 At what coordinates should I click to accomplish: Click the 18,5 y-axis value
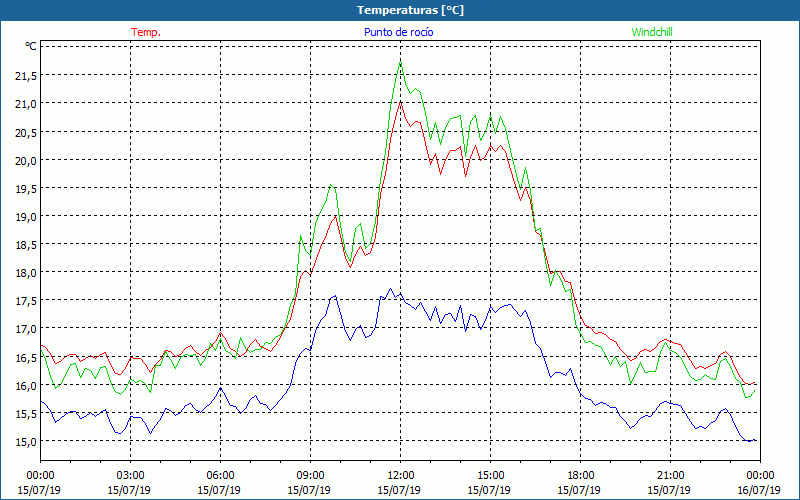(26, 245)
